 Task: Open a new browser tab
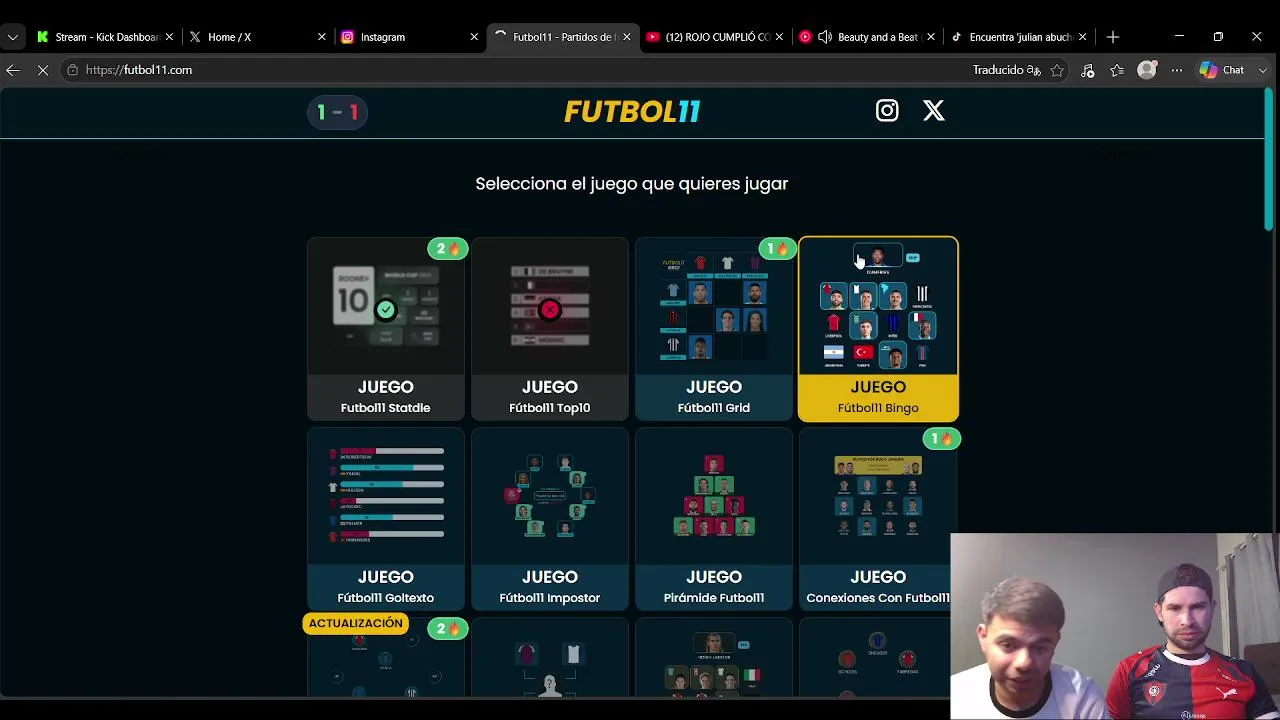tap(1113, 37)
